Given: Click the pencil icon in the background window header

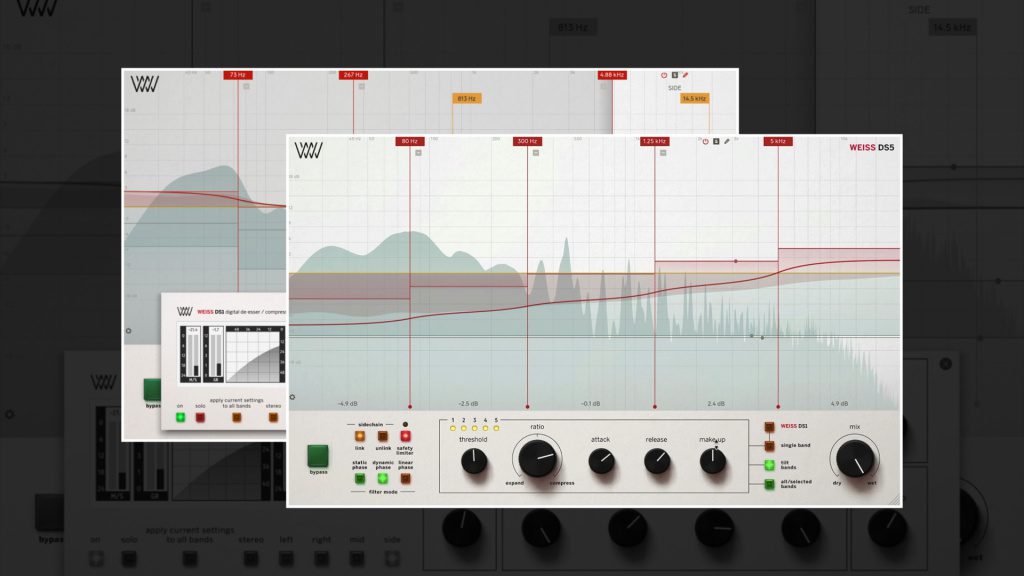Looking at the screenshot, I should click(x=686, y=75).
